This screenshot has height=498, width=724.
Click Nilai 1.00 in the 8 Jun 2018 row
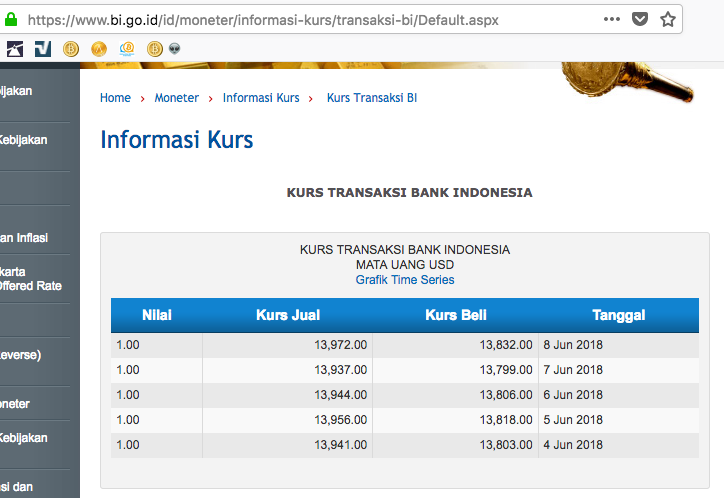pyautogui.click(x=128, y=345)
